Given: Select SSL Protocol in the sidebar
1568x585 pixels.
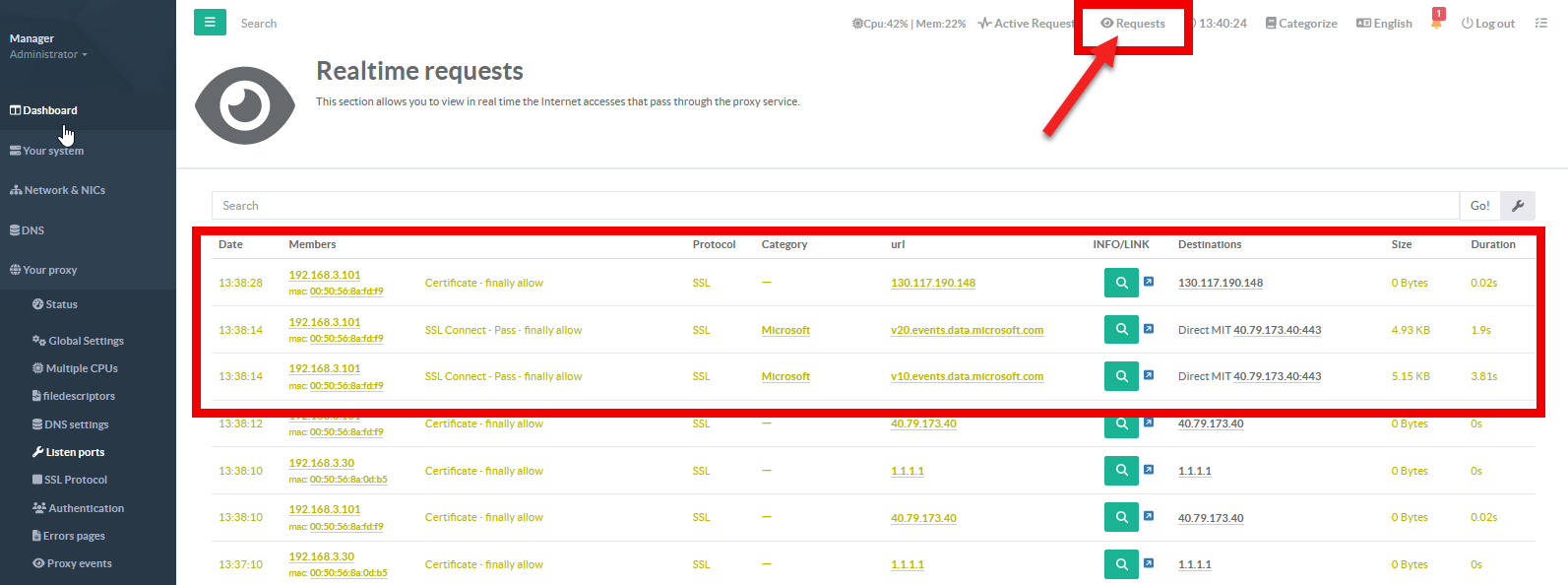Looking at the screenshot, I should 69,480.
